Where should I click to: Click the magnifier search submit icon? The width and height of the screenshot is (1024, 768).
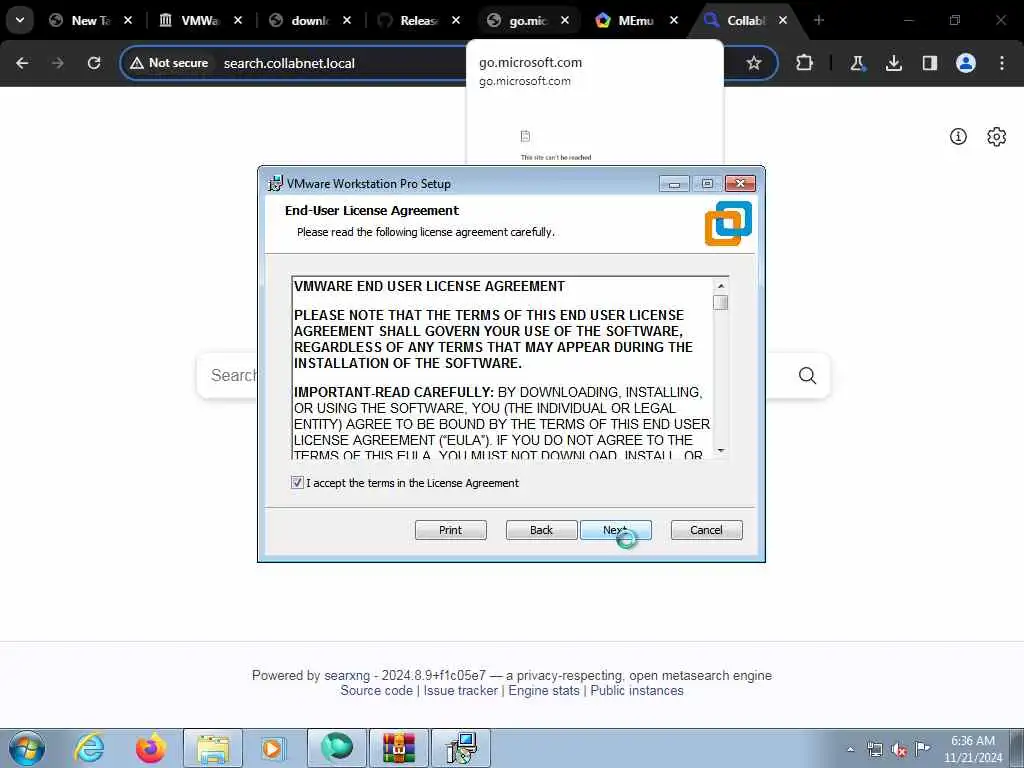tap(807, 376)
